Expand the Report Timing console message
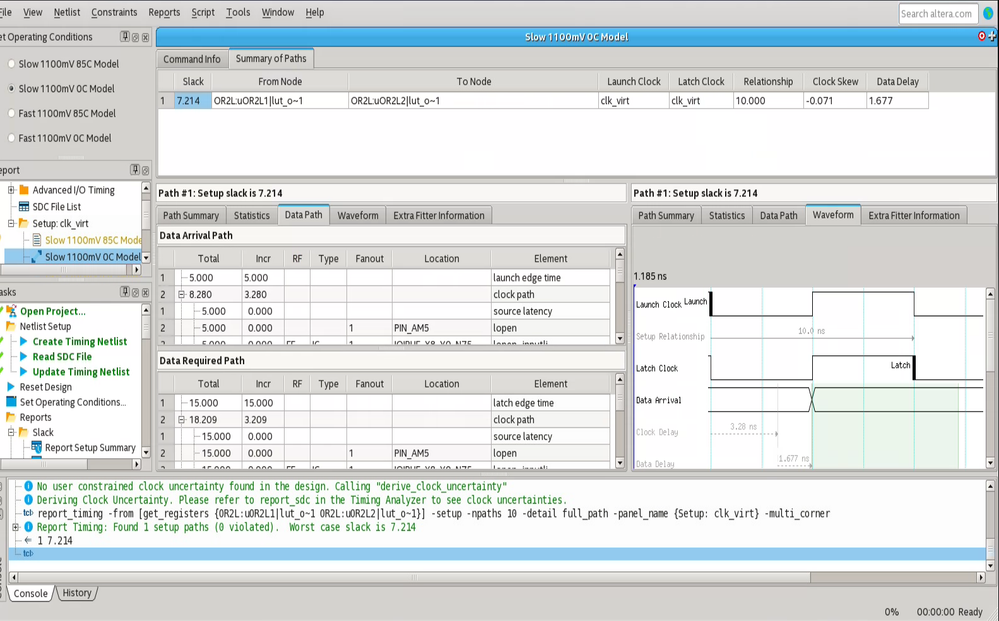Viewport: 999px width, 621px height. coord(15,527)
